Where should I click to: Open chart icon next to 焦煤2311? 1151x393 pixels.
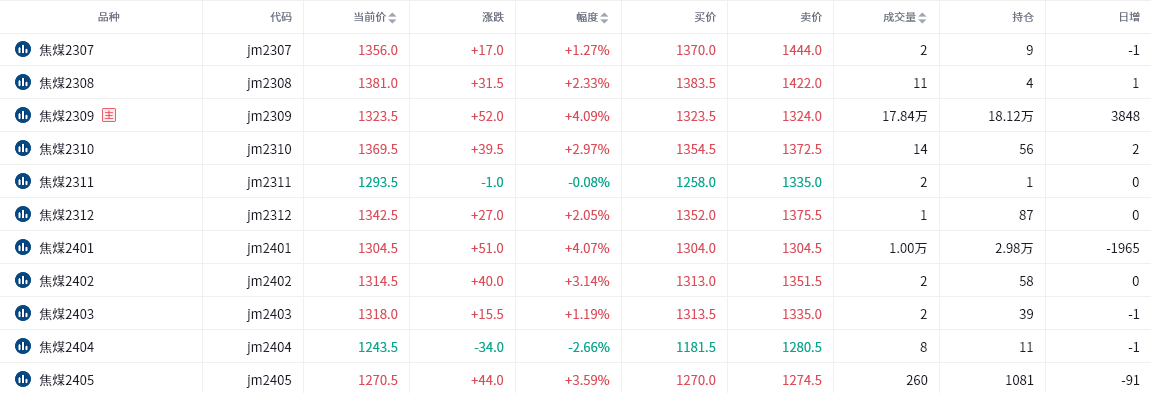pyautogui.click(x=23, y=181)
